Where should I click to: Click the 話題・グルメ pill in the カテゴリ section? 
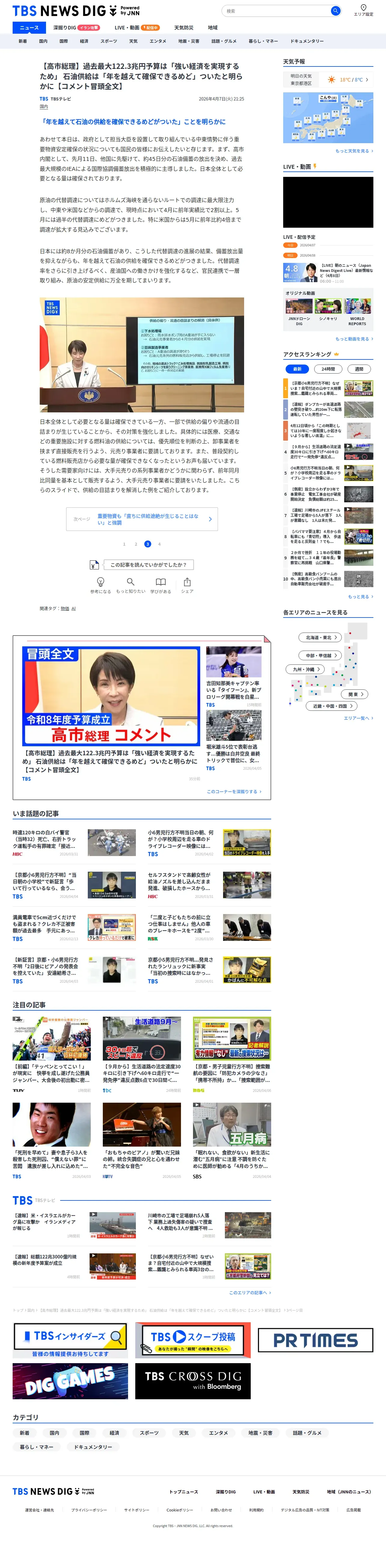coord(307,1433)
